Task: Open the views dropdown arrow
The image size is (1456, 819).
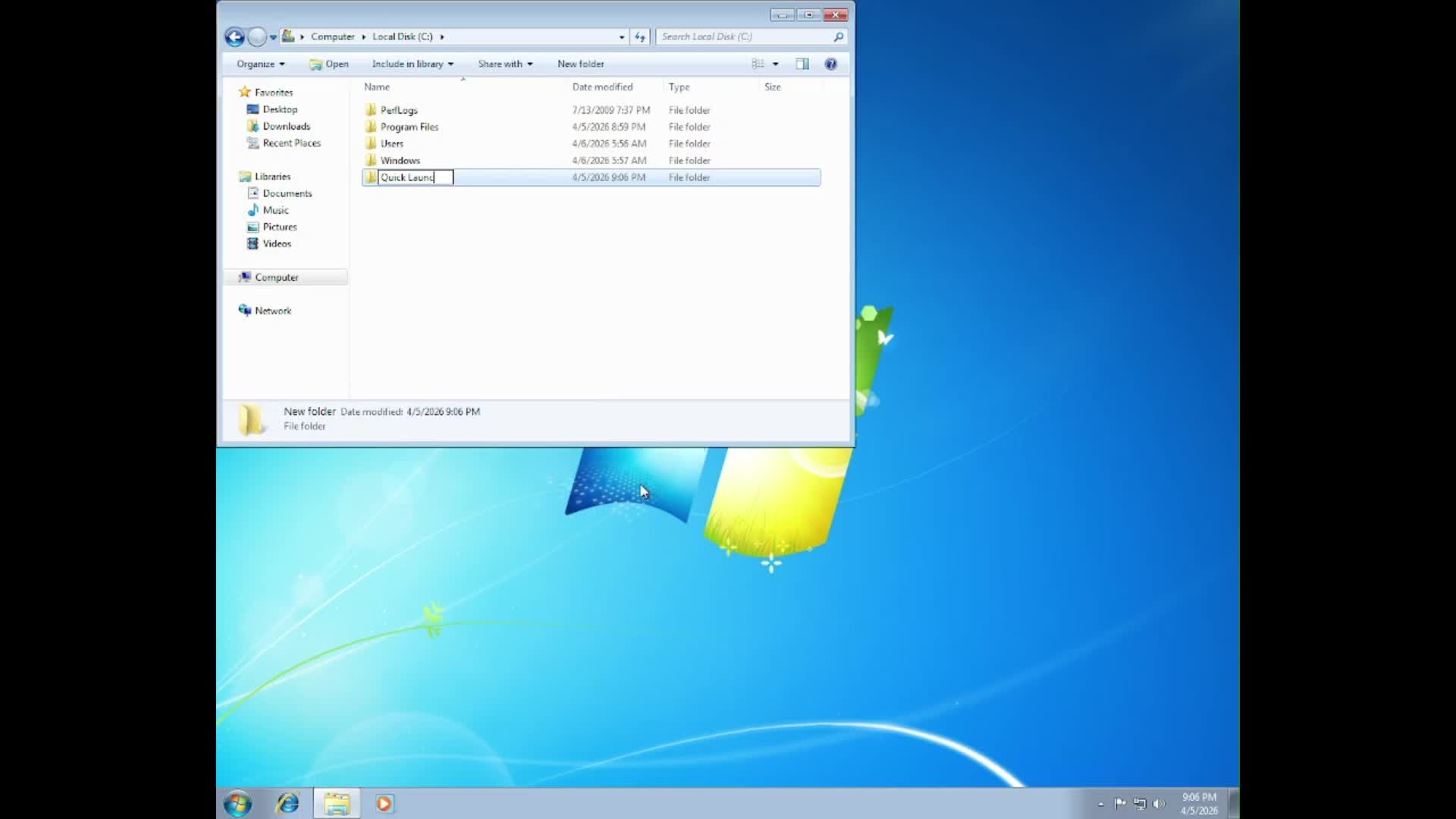Action: tap(776, 64)
